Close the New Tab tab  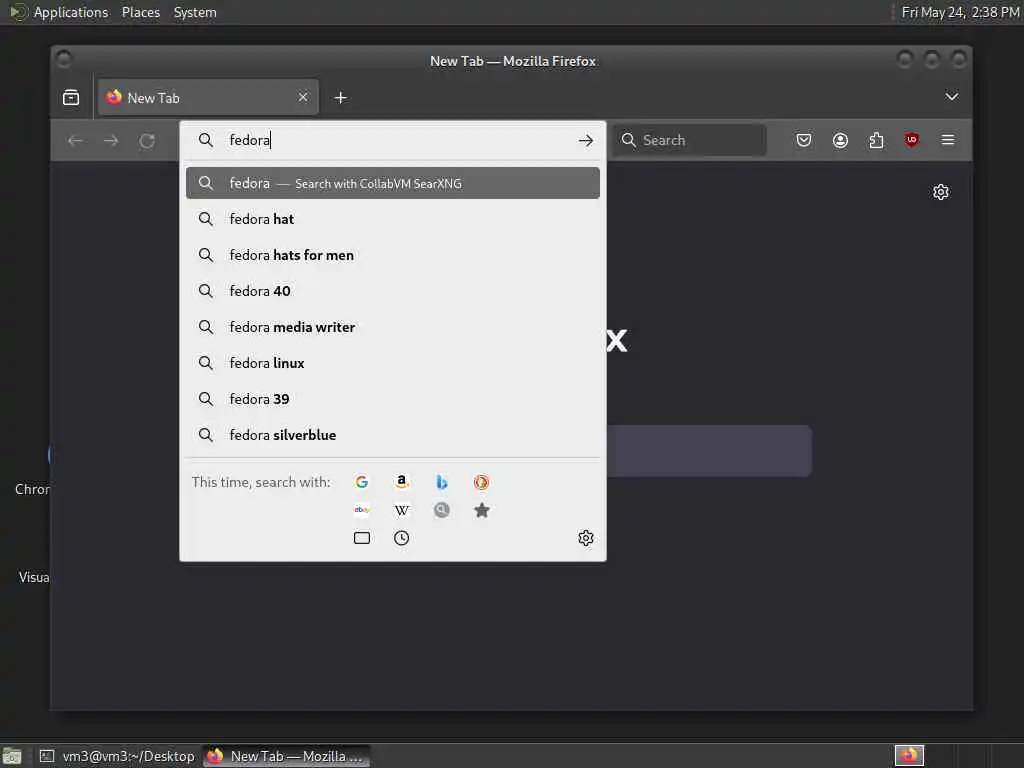click(303, 97)
